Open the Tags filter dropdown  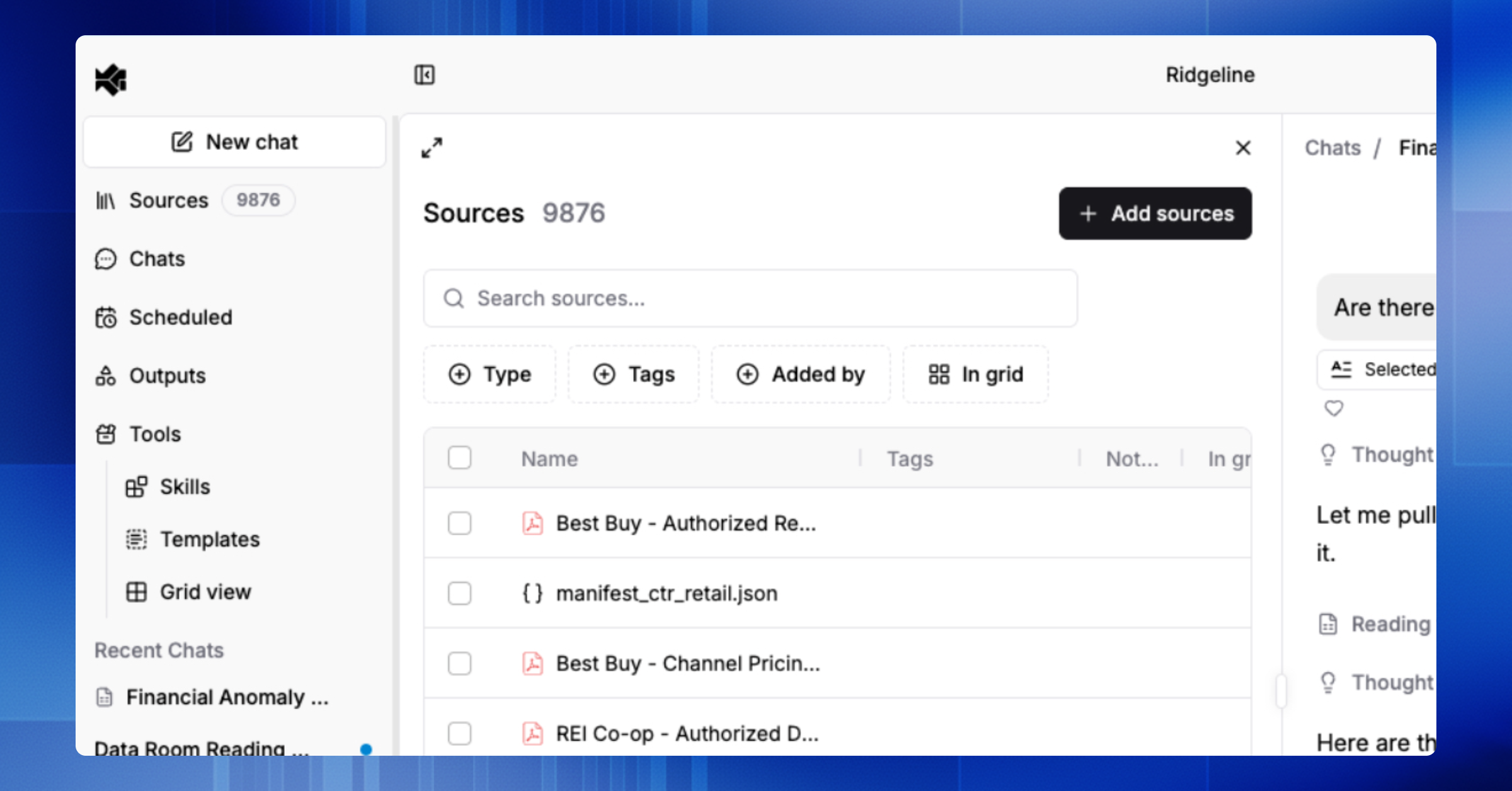pos(634,374)
